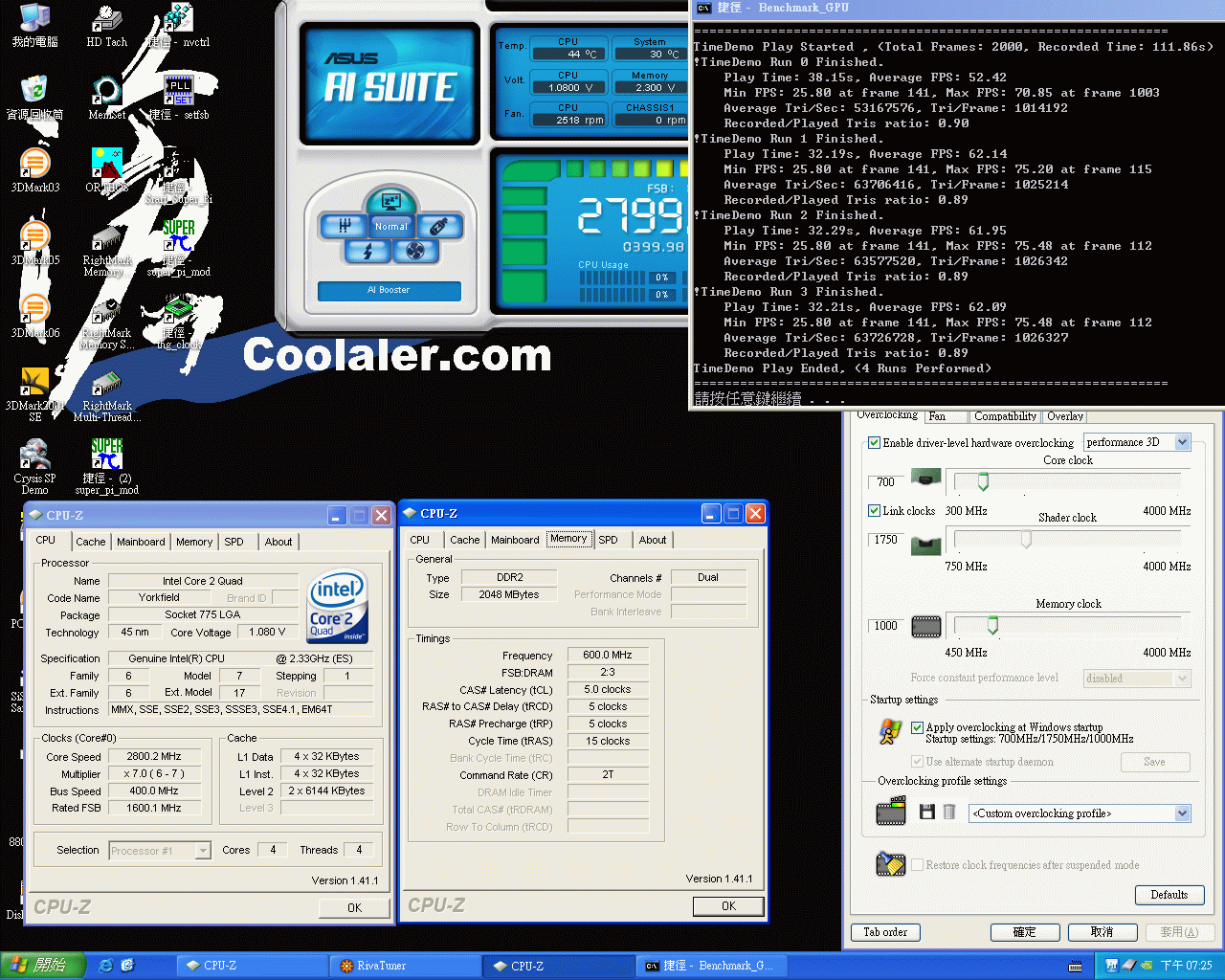Open the (2) super_pi_mod shortcut icon
Screen dimensions: 1225x980
click(106, 468)
